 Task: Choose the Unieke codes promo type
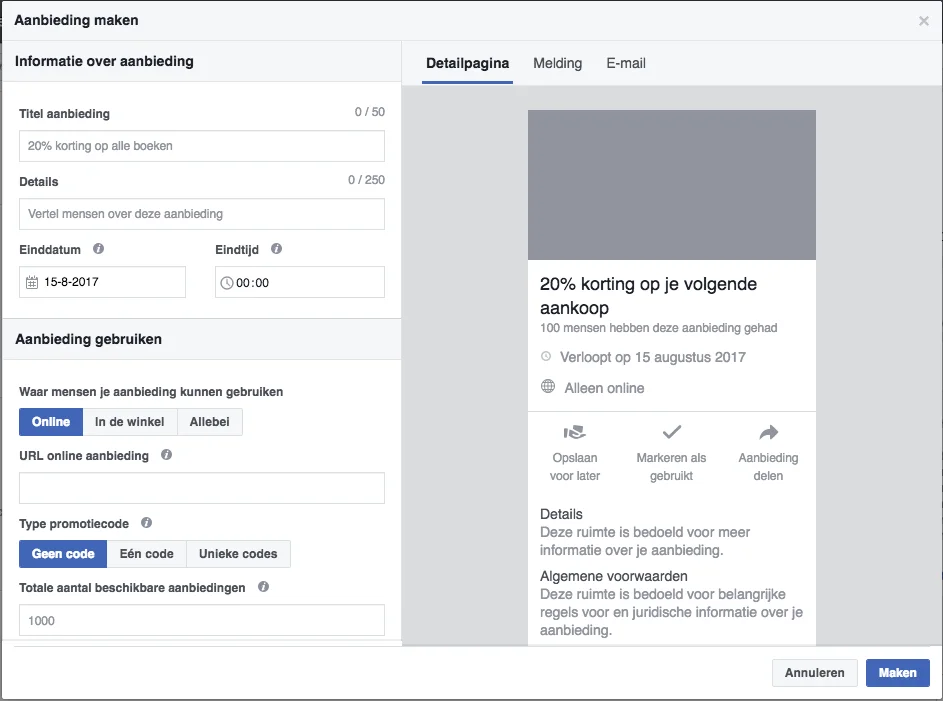point(239,554)
